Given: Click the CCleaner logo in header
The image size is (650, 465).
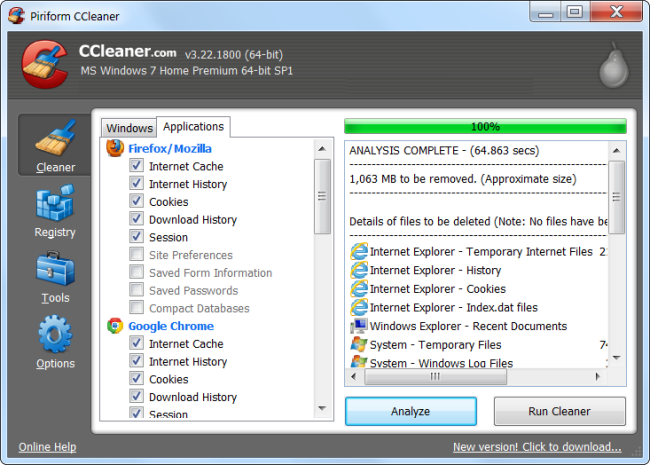Looking at the screenshot, I should [x=45, y=64].
